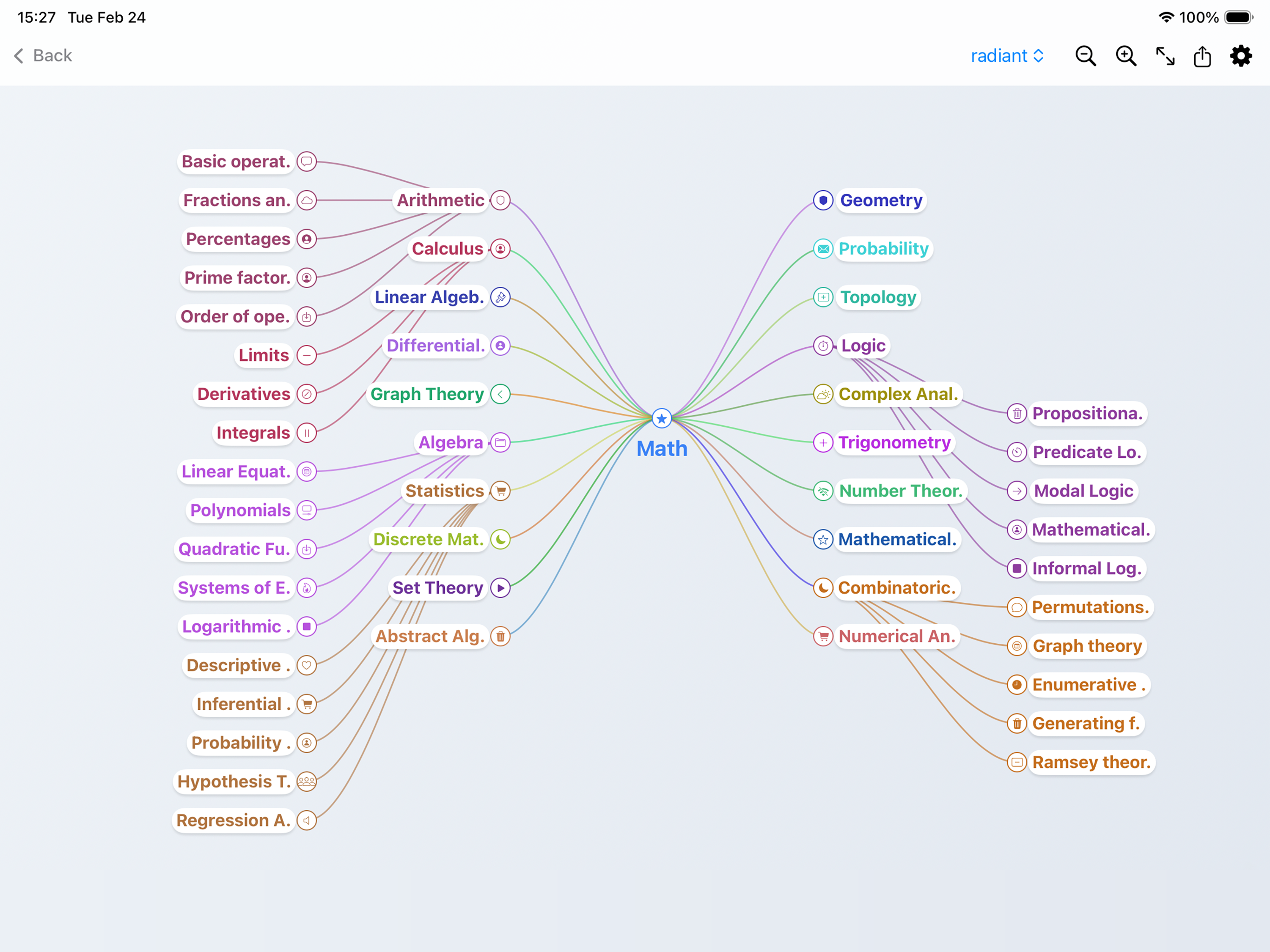This screenshot has width=1270, height=952.
Task: Select the Trigonometry node label
Action: (x=894, y=443)
